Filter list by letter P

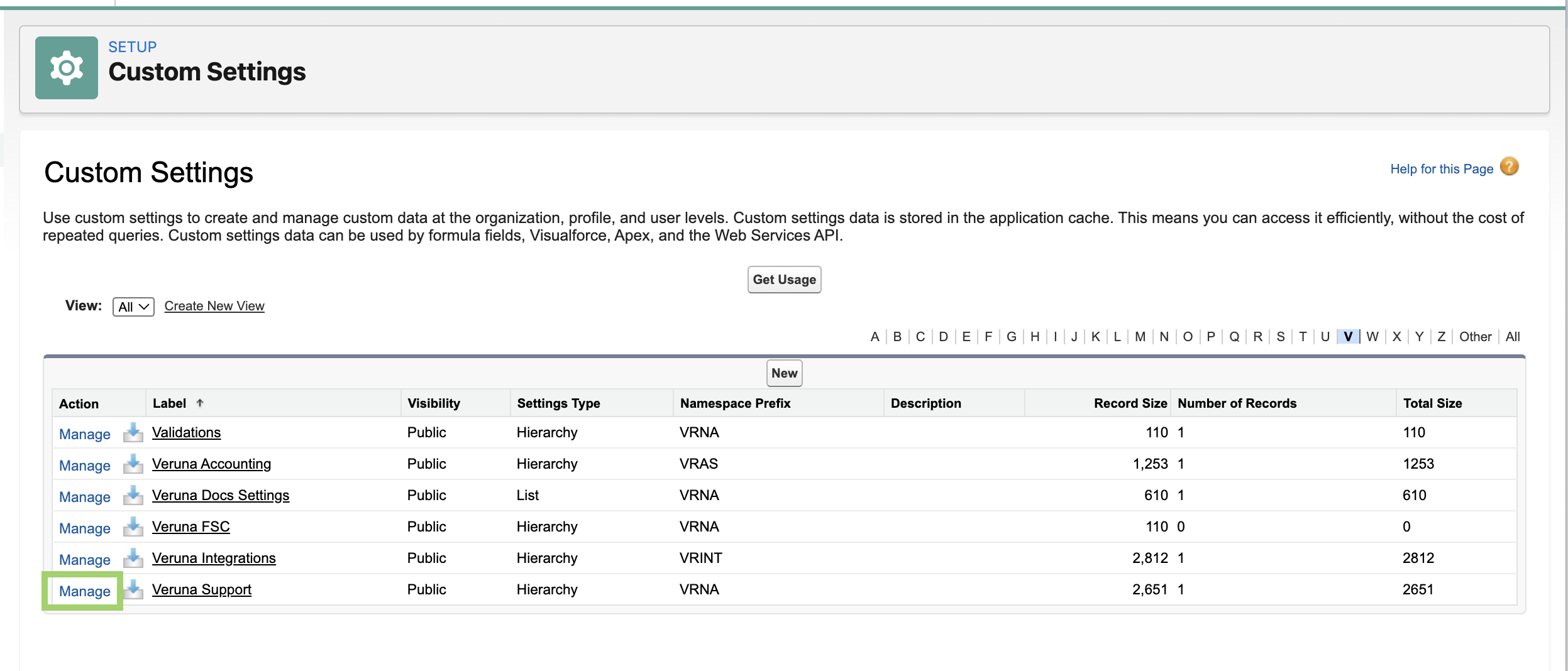click(x=1211, y=337)
